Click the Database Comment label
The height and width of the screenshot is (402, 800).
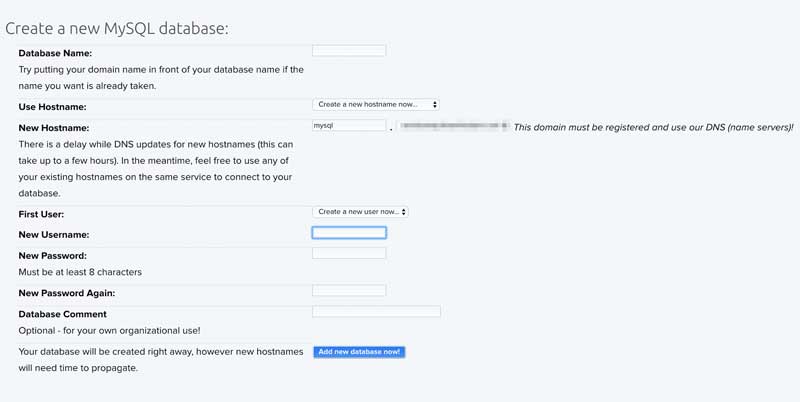pos(61,314)
